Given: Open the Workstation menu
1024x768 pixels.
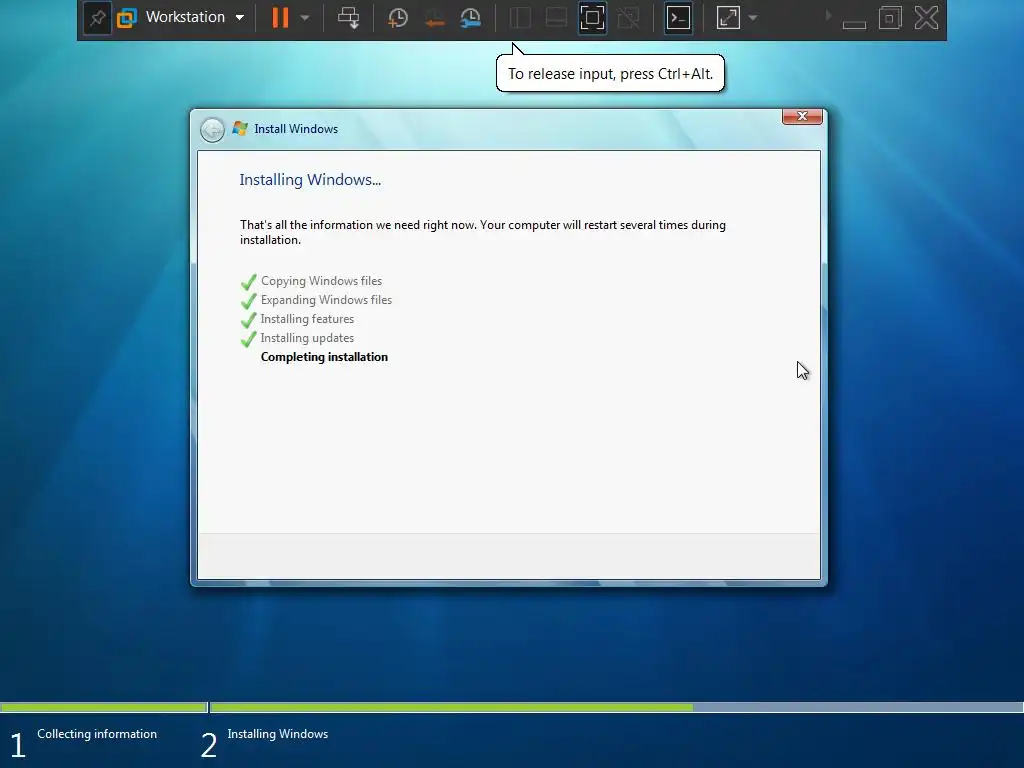Looking at the screenshot, I should click(195, 17).
